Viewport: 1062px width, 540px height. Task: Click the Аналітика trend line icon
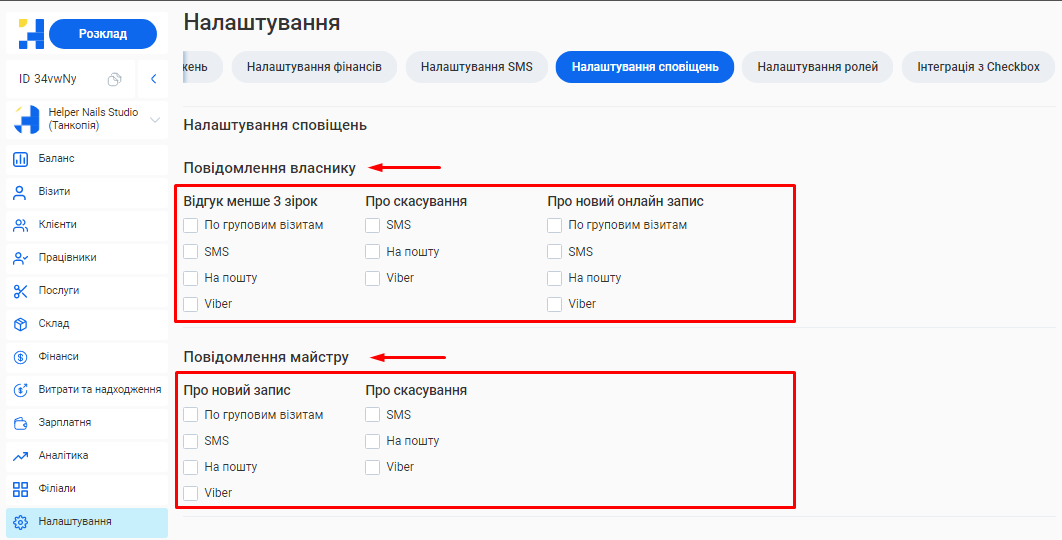[20, 456]
